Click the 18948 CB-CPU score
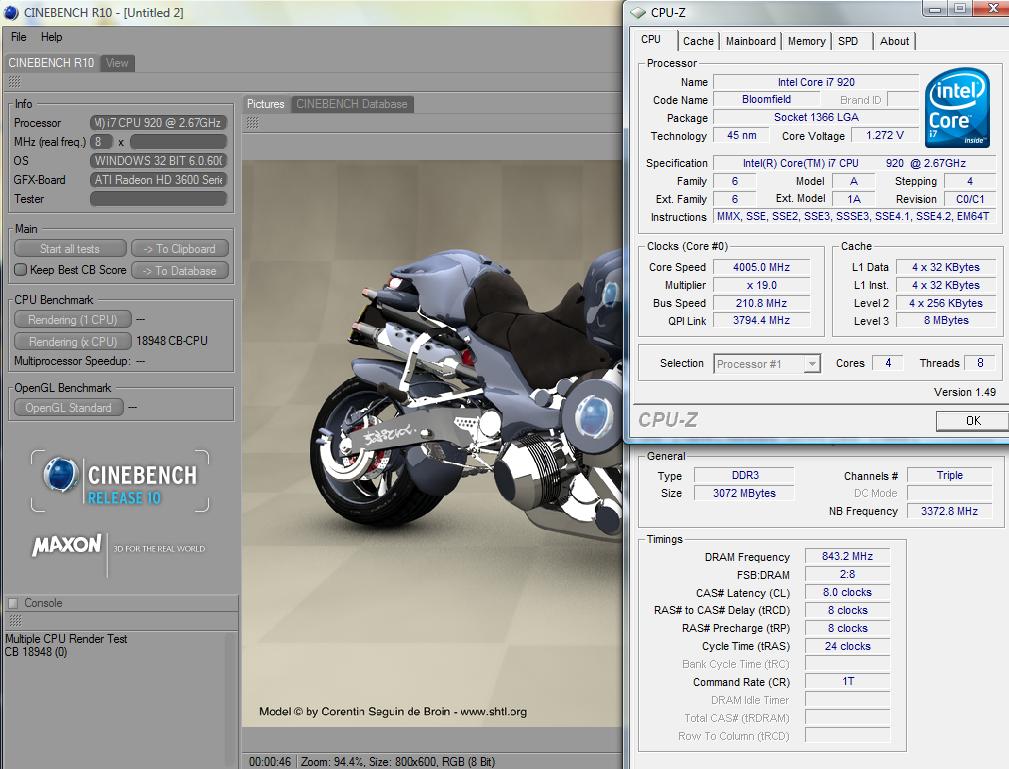Viewport: 1009px width, 769px height. [172, 340]
